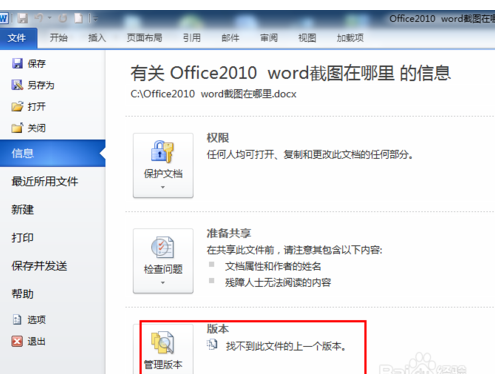Click the New document icon in the quick access toolbar

point(78,18)
